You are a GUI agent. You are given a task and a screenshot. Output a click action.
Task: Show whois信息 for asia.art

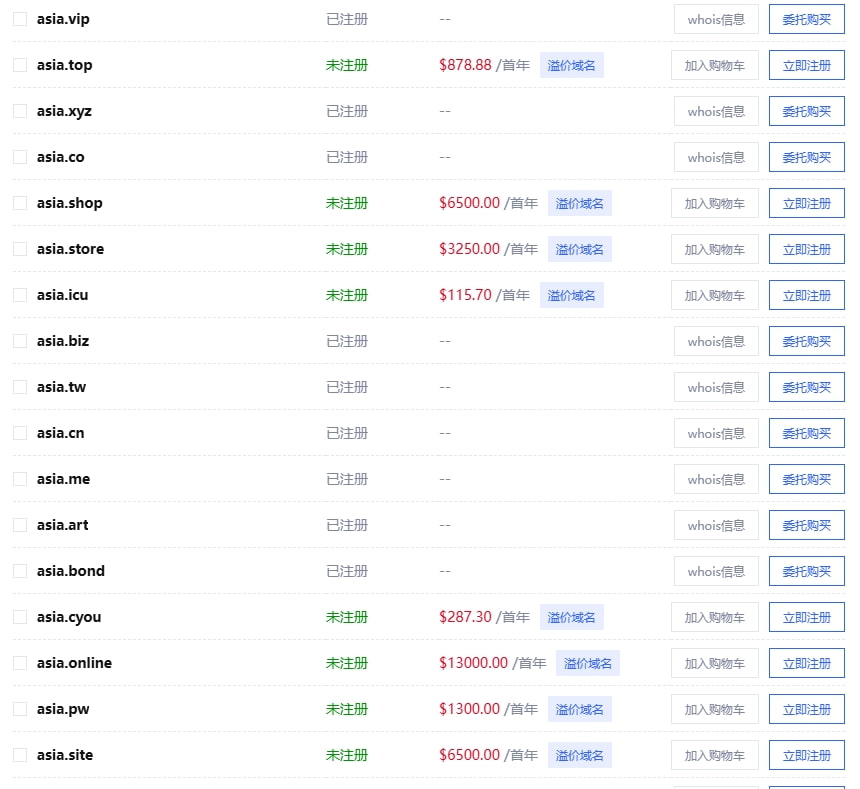tap(716, 525)
